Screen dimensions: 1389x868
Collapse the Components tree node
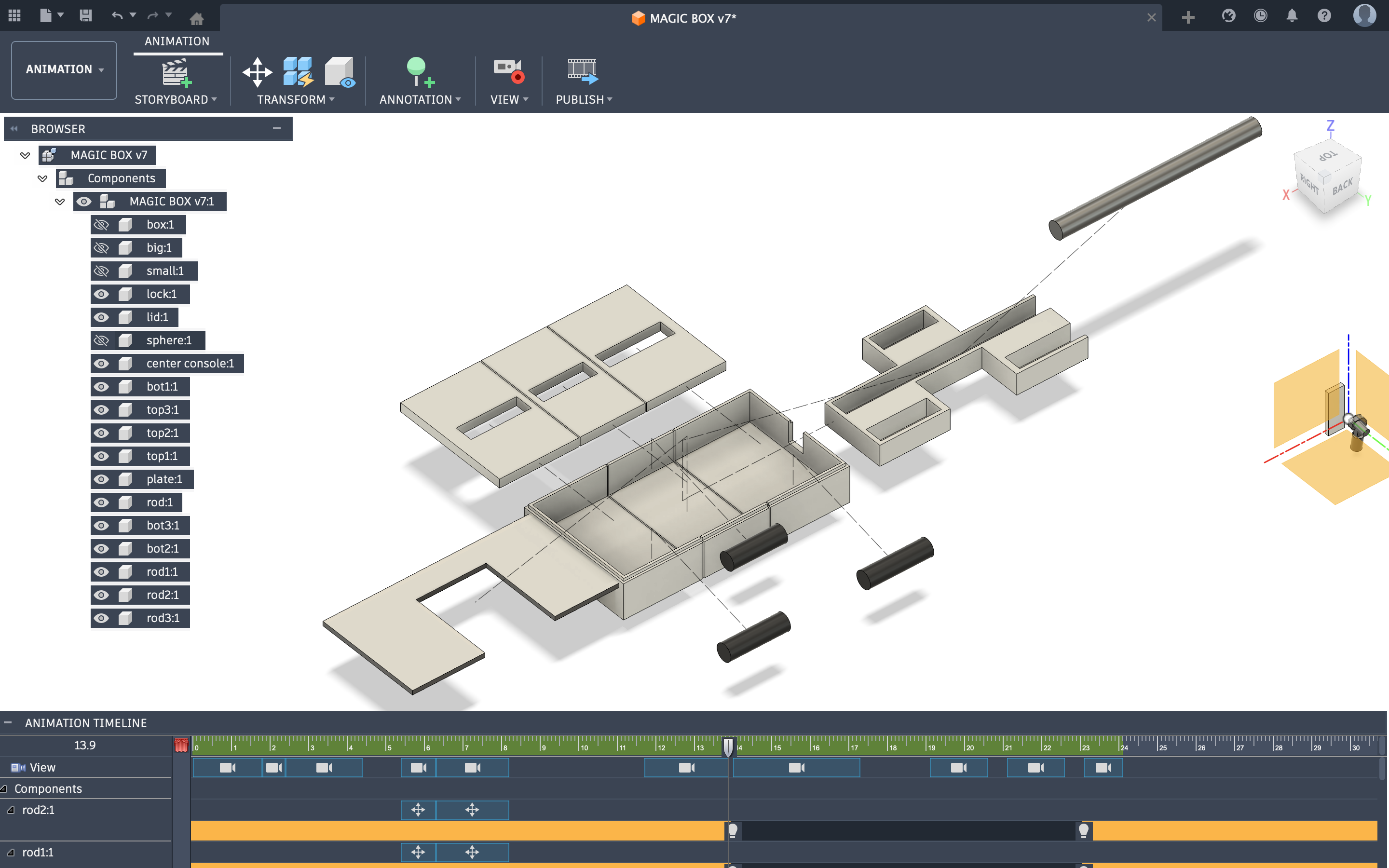point(42,178)
